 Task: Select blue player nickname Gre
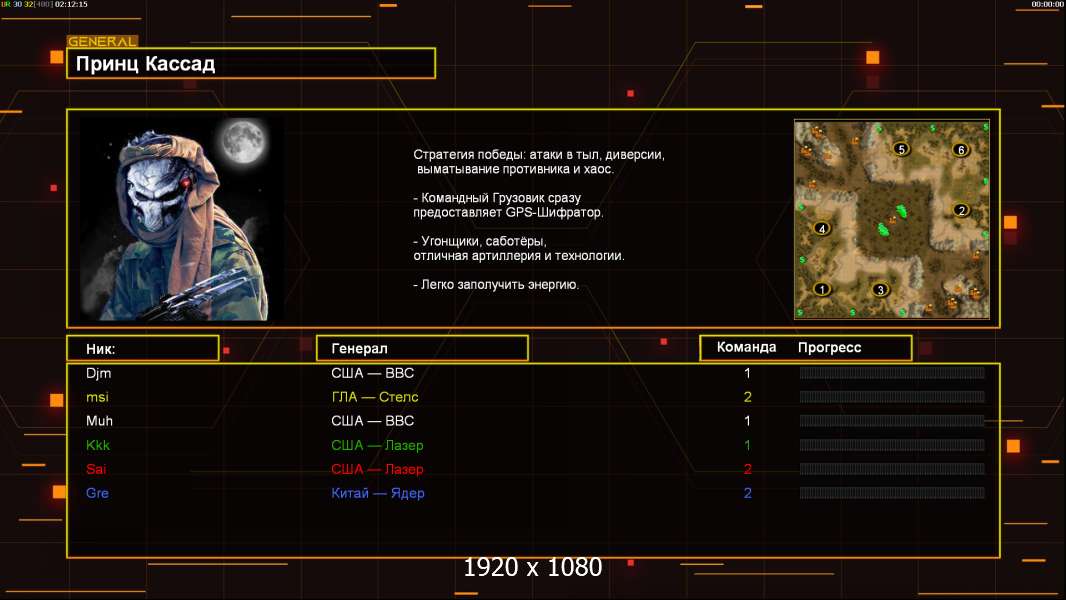(97, 493)
